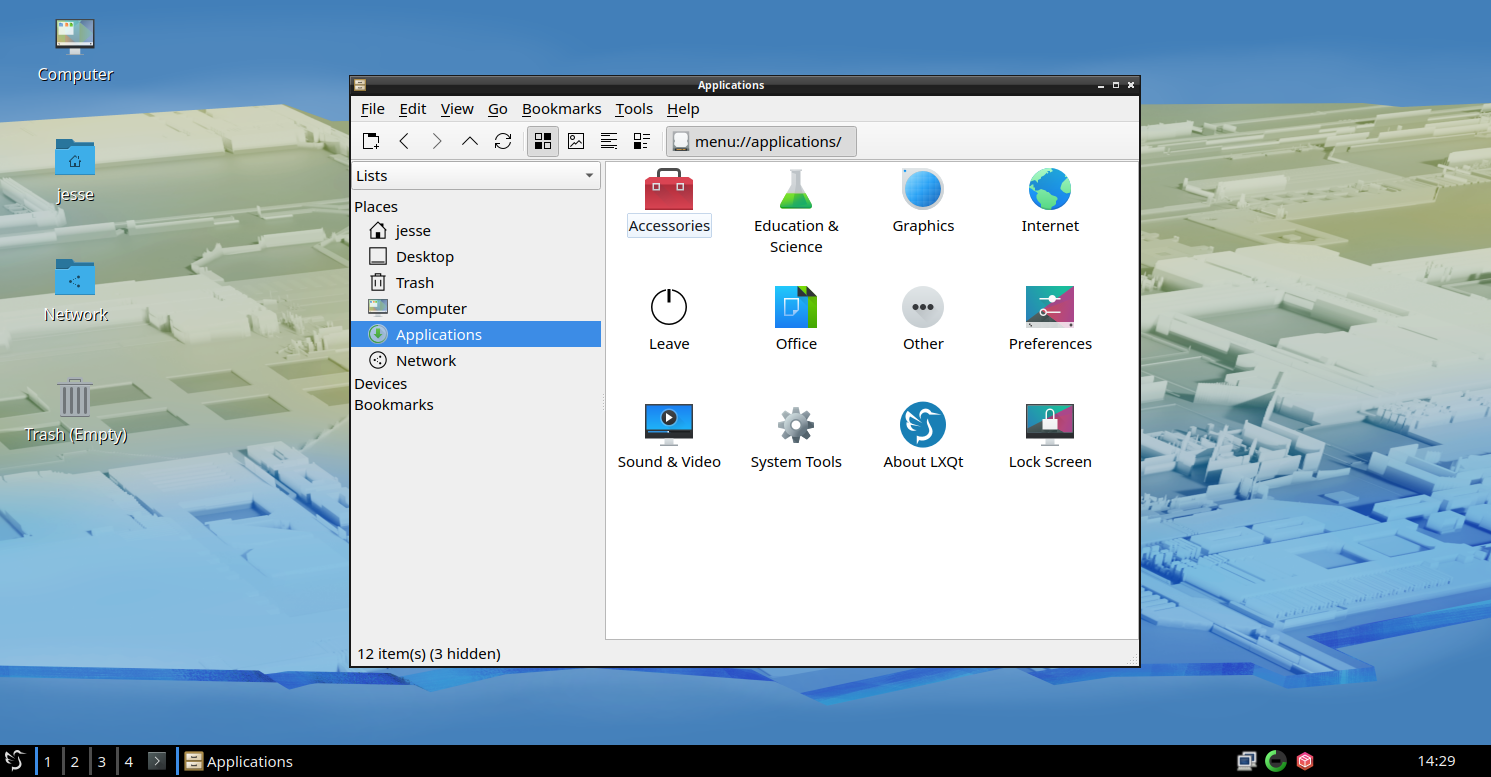Image resolution: width=1491 pixels, height=777 pixels.
Task: Open the Preferences category icon
Action: click(x=1050, y=307)
